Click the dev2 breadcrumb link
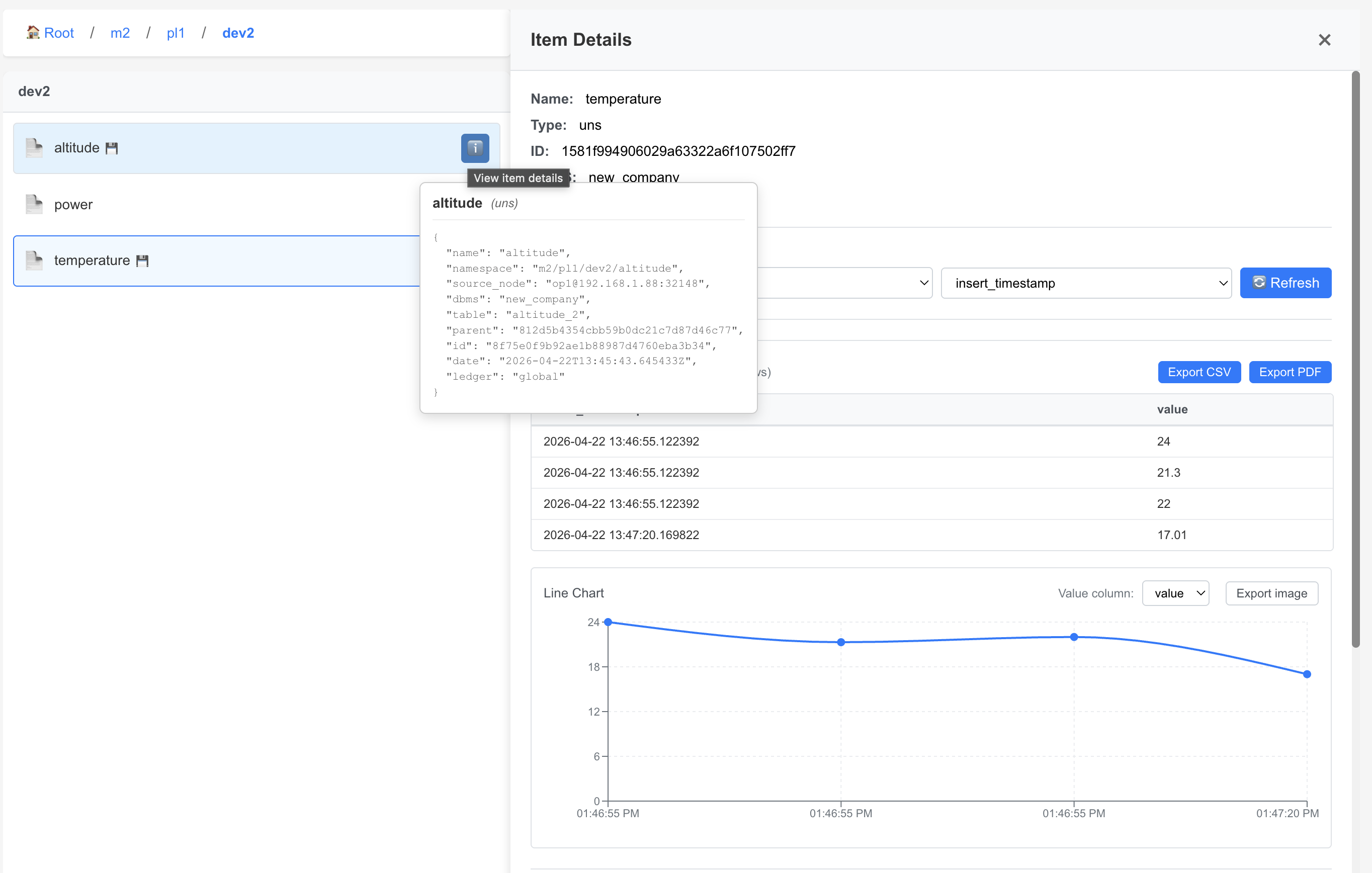The image size is (1372, 873). click(238, 33)
